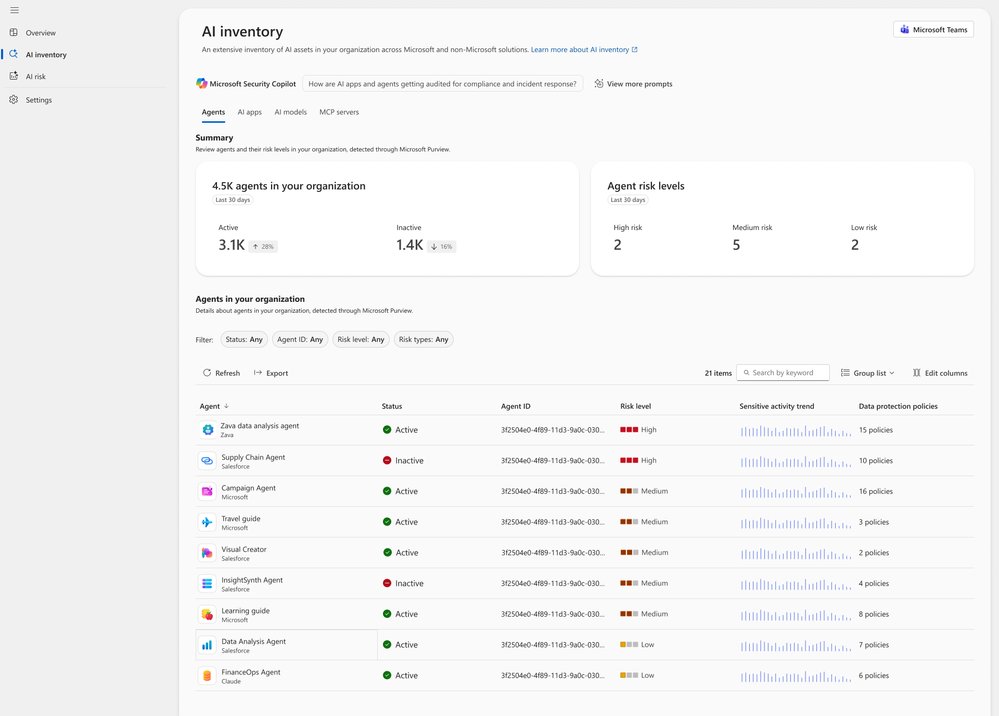Screen dimensions: 999x716
Task: Switch to the AI apps tab
Action: pos(250,112)
